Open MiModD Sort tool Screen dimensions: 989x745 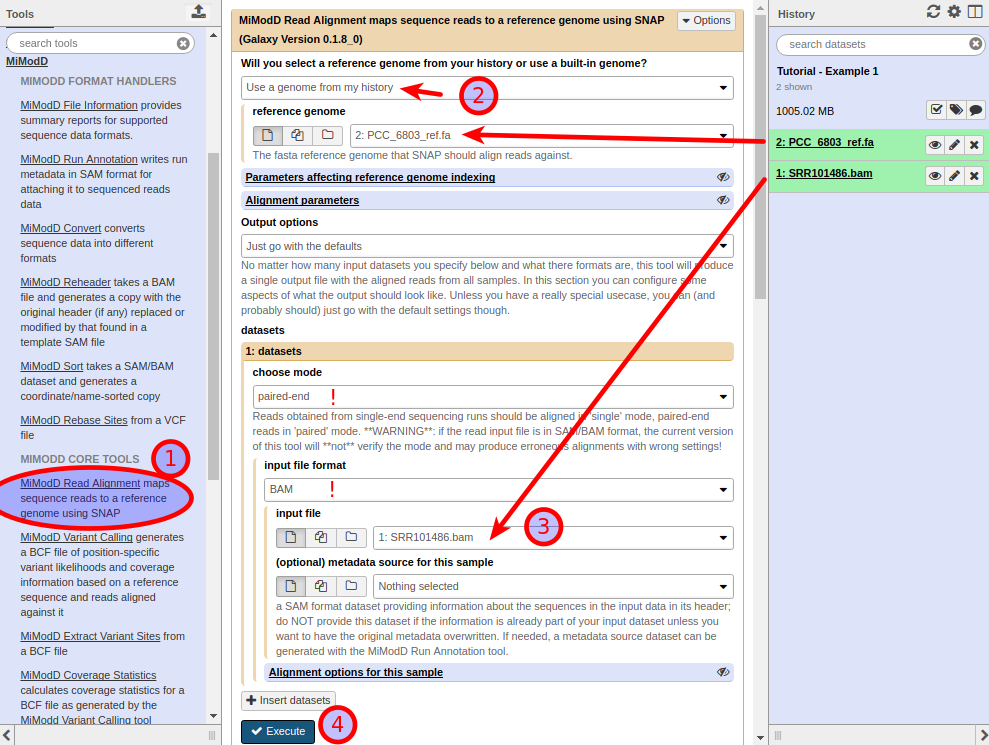52,367
